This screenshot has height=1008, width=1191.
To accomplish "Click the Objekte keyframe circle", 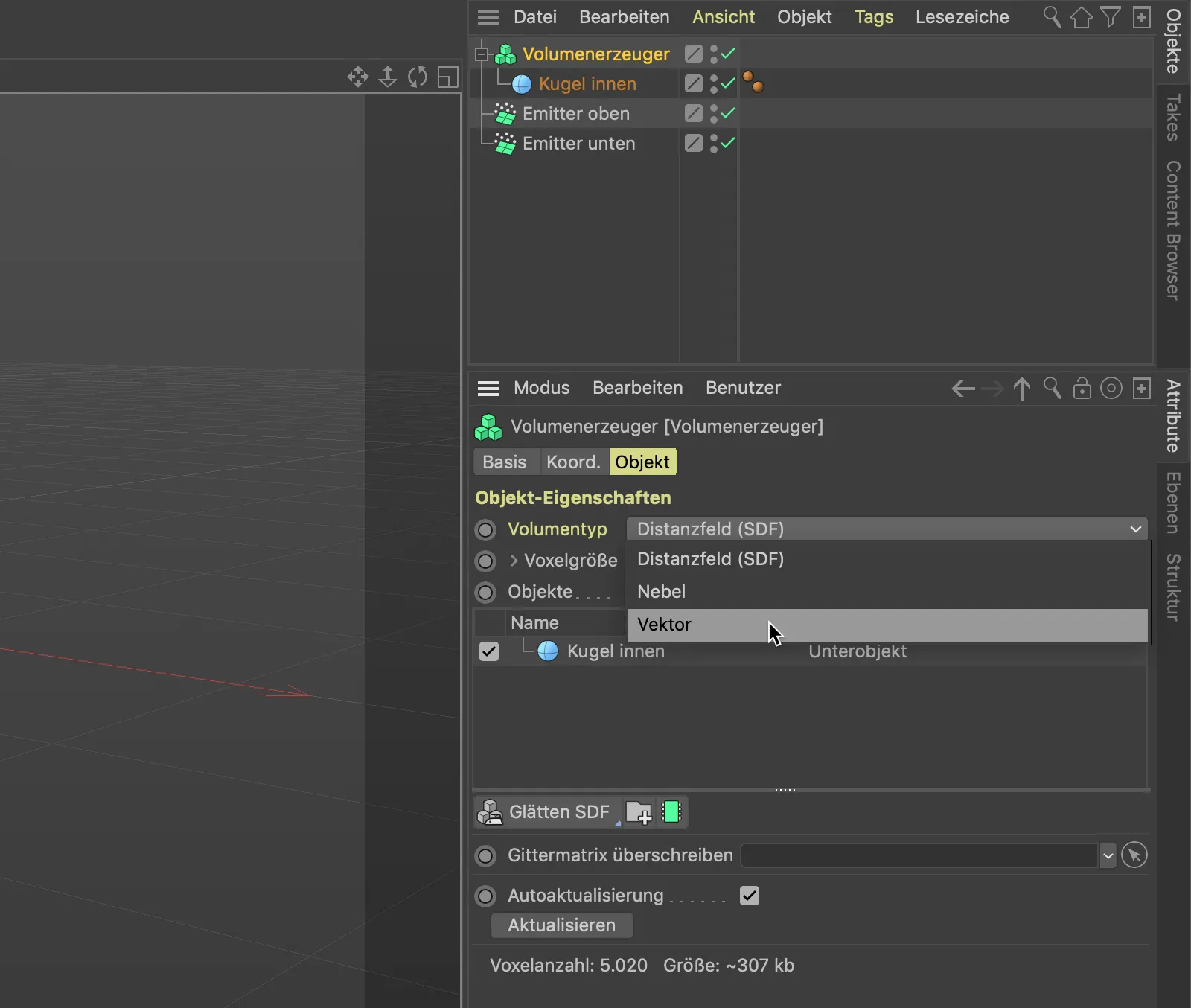I will [485, 593].
